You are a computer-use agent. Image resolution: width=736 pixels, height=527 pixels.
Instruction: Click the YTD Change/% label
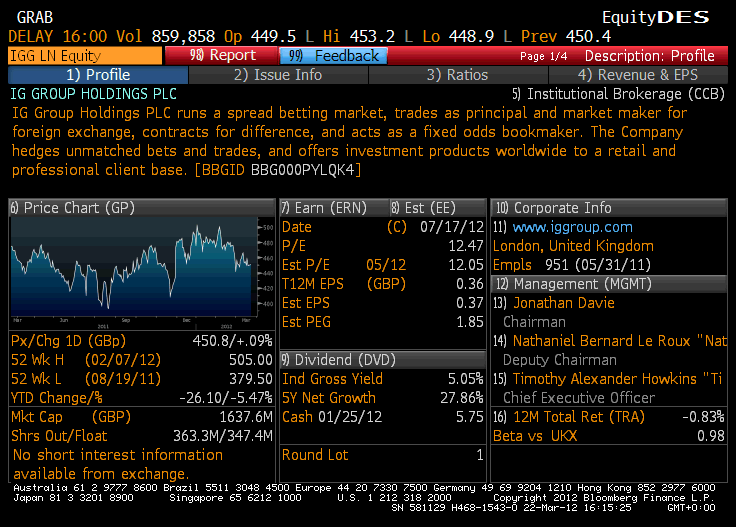[57, 398]
